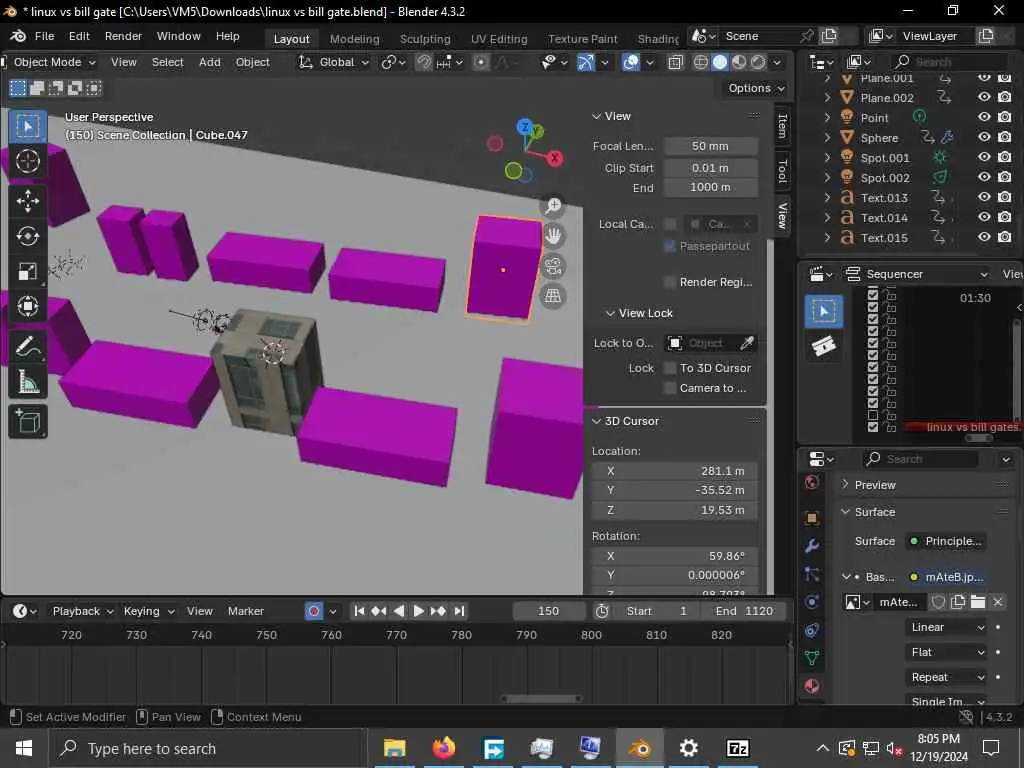This screenshot has height=768, width=1024.
Task: Select the Select Box tool
Action: tap(27, 126)
